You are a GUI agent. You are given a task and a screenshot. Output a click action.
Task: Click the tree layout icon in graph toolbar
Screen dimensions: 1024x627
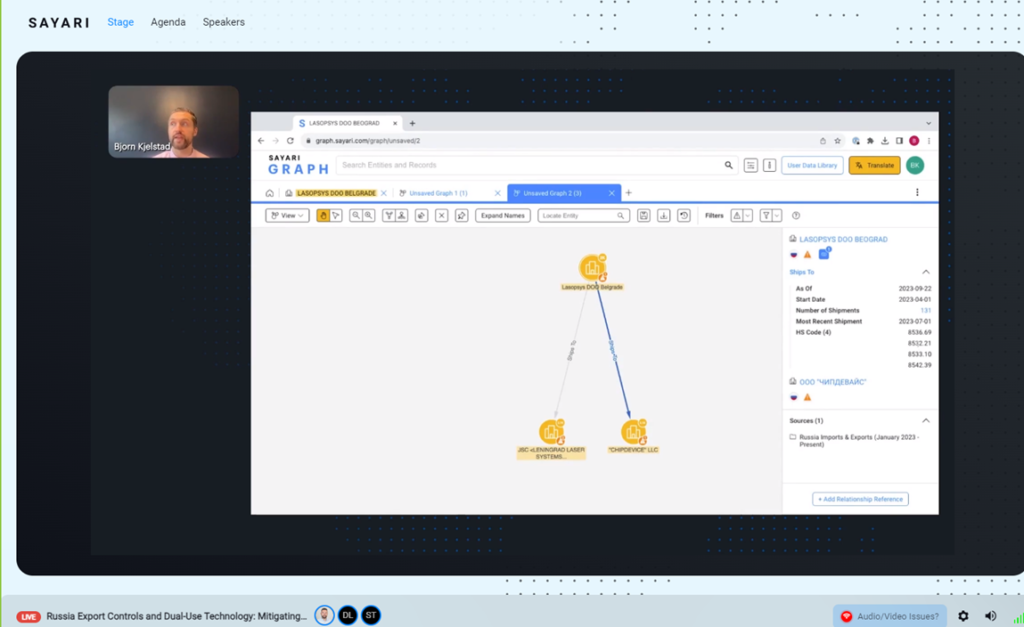click(389, 216)
